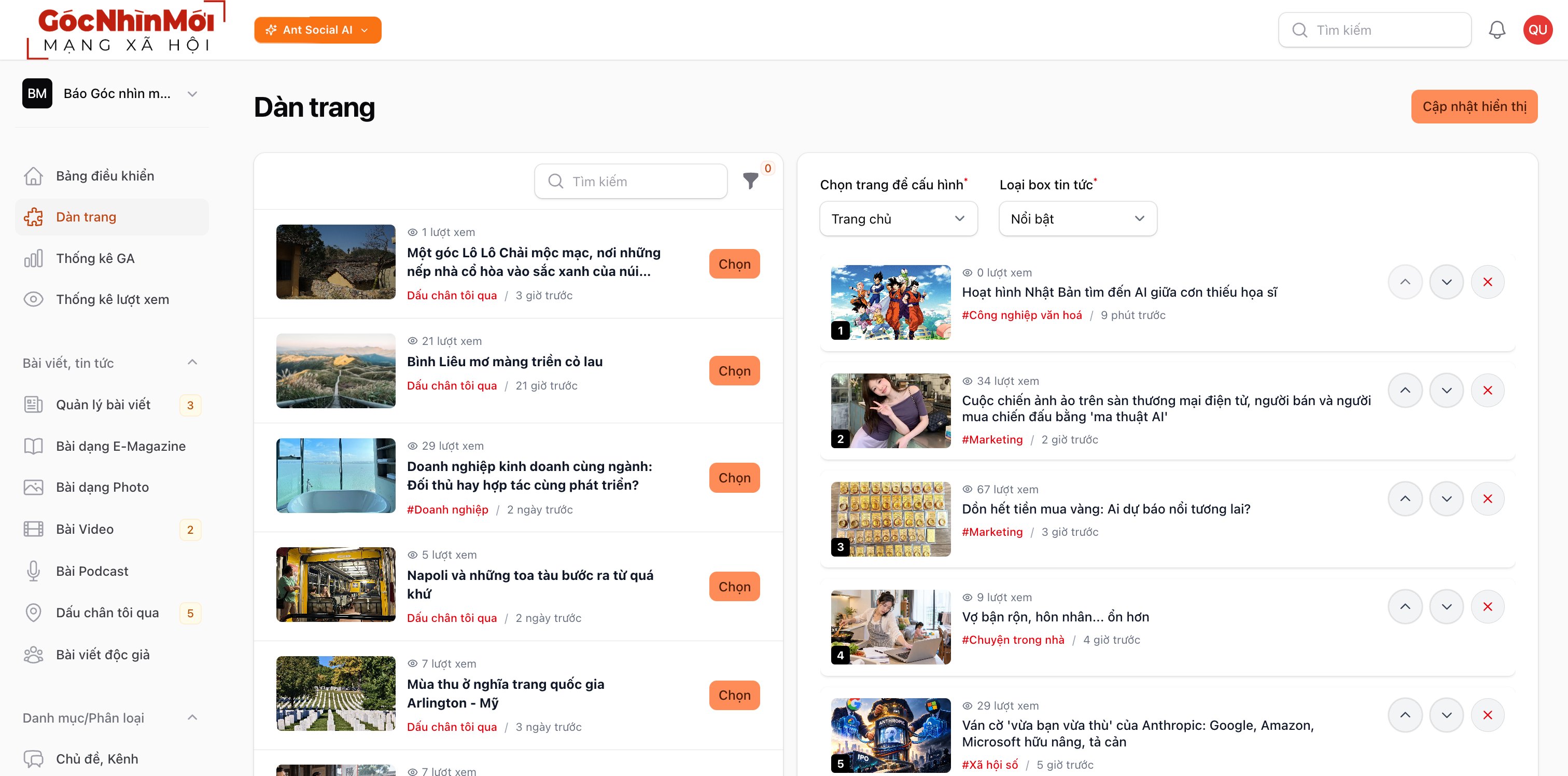Click the gold bars article thumbnail
The width and height of the screenshot is (1568, 776).
click(890, 519)
